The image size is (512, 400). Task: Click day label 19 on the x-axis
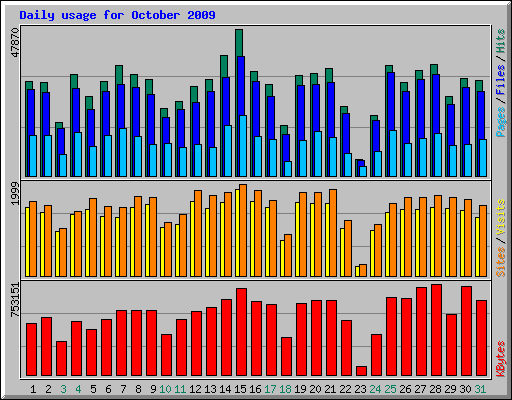[x=300, y=389]
